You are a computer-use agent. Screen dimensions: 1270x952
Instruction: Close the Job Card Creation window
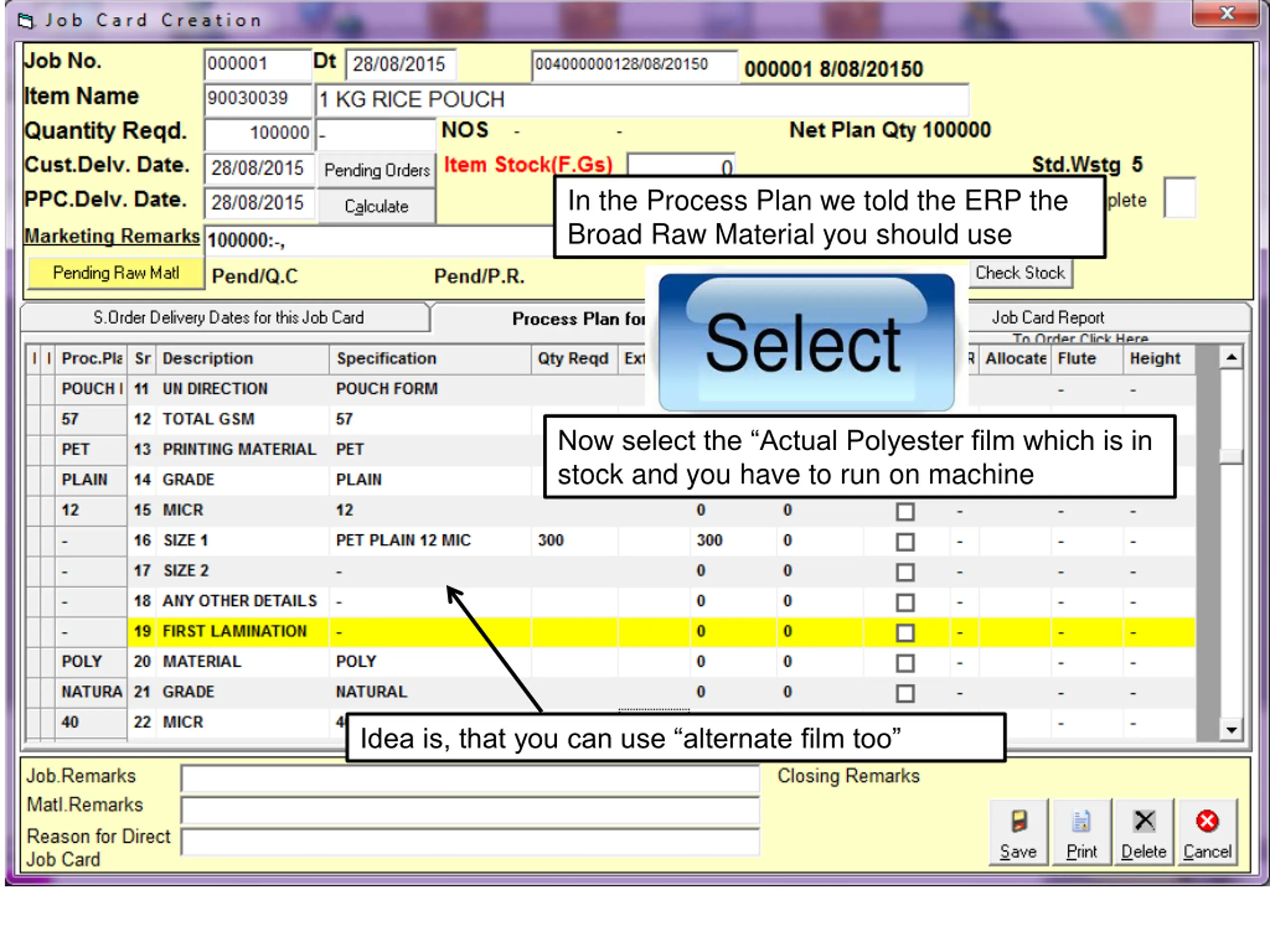click(1227, 13)
